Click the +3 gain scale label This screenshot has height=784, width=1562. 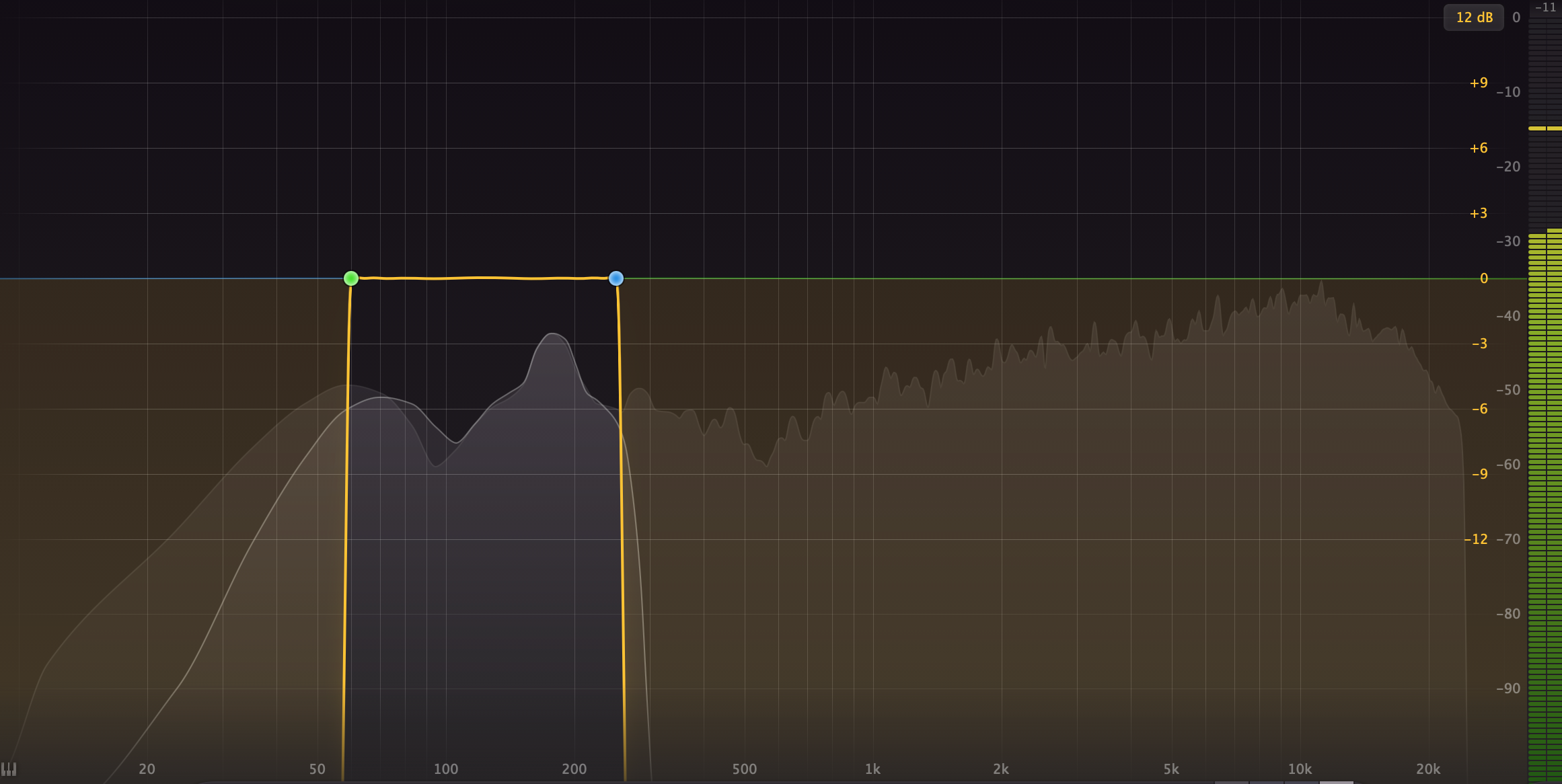[1477, 212]
